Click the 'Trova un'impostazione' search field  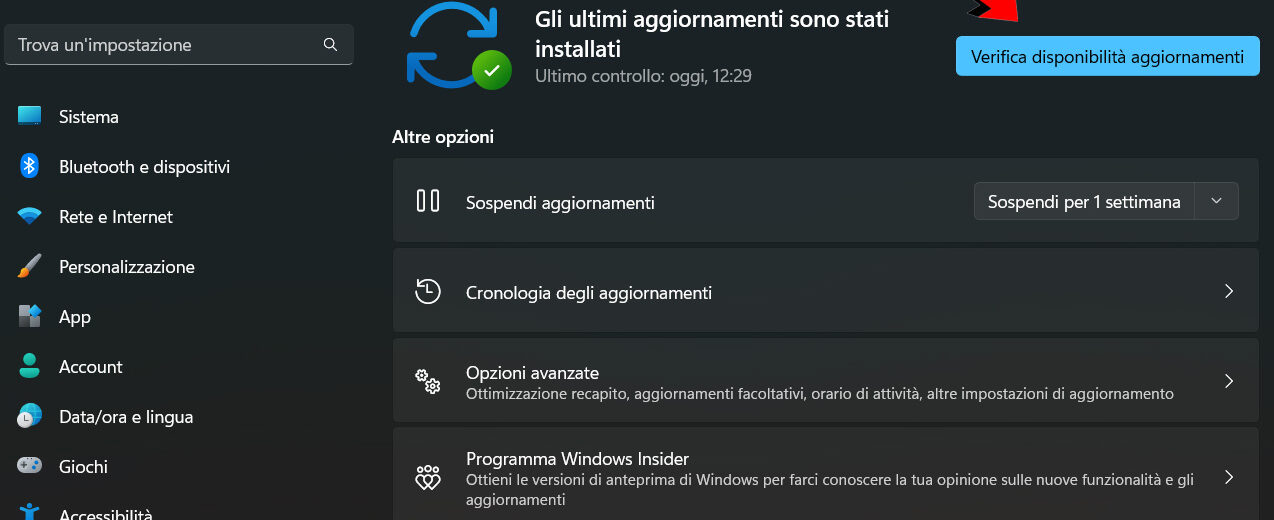point(165,45)
